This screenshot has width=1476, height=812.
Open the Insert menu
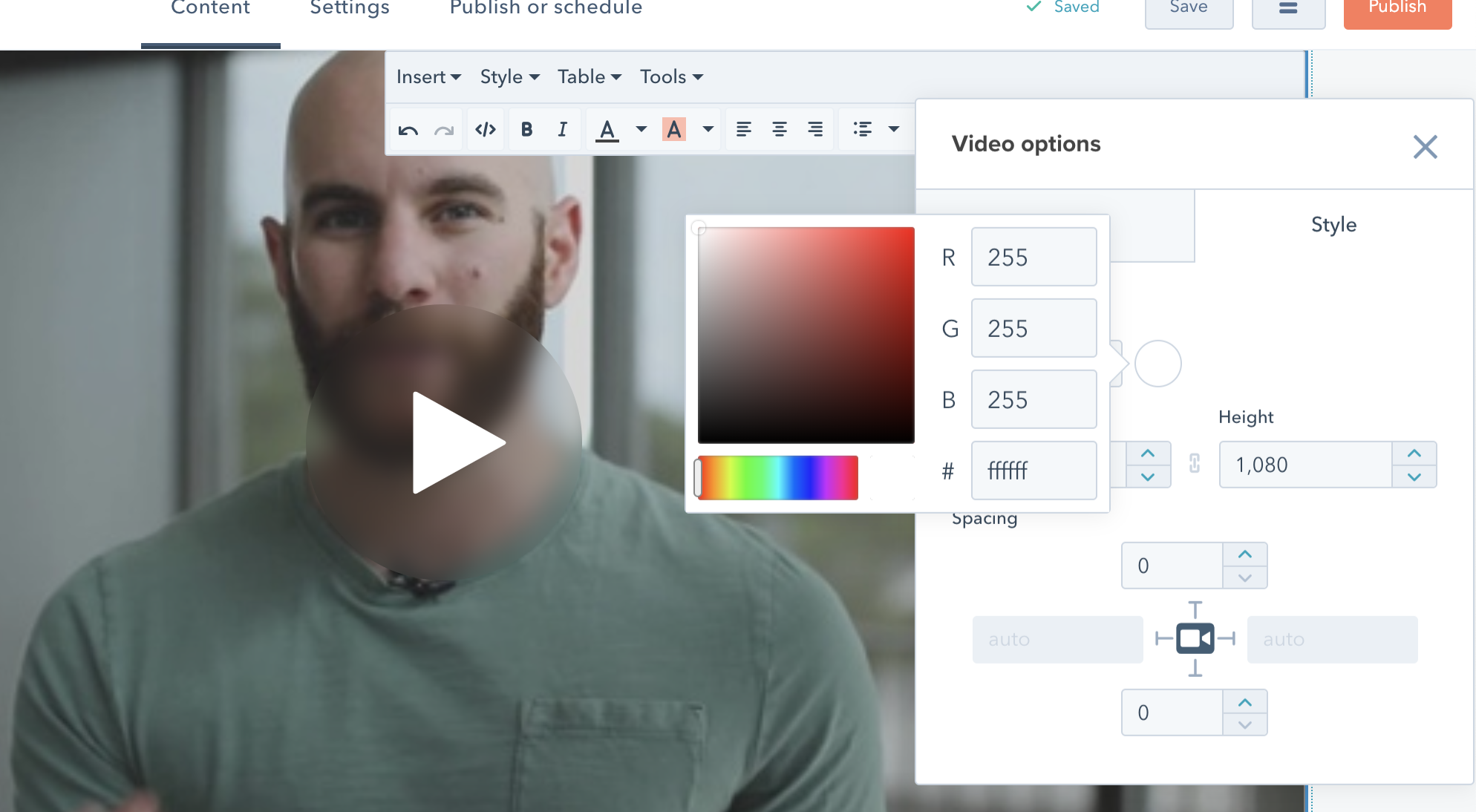[x=428, y=77]
